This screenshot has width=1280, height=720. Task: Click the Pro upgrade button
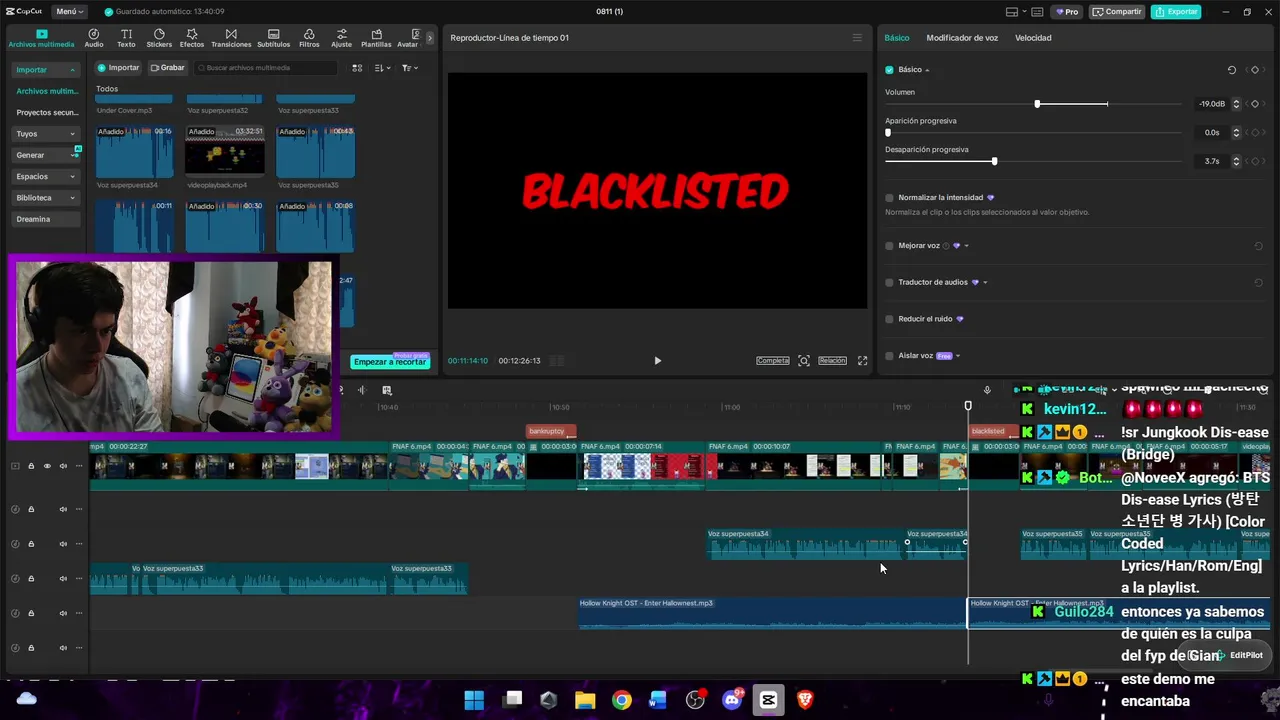1067,12
